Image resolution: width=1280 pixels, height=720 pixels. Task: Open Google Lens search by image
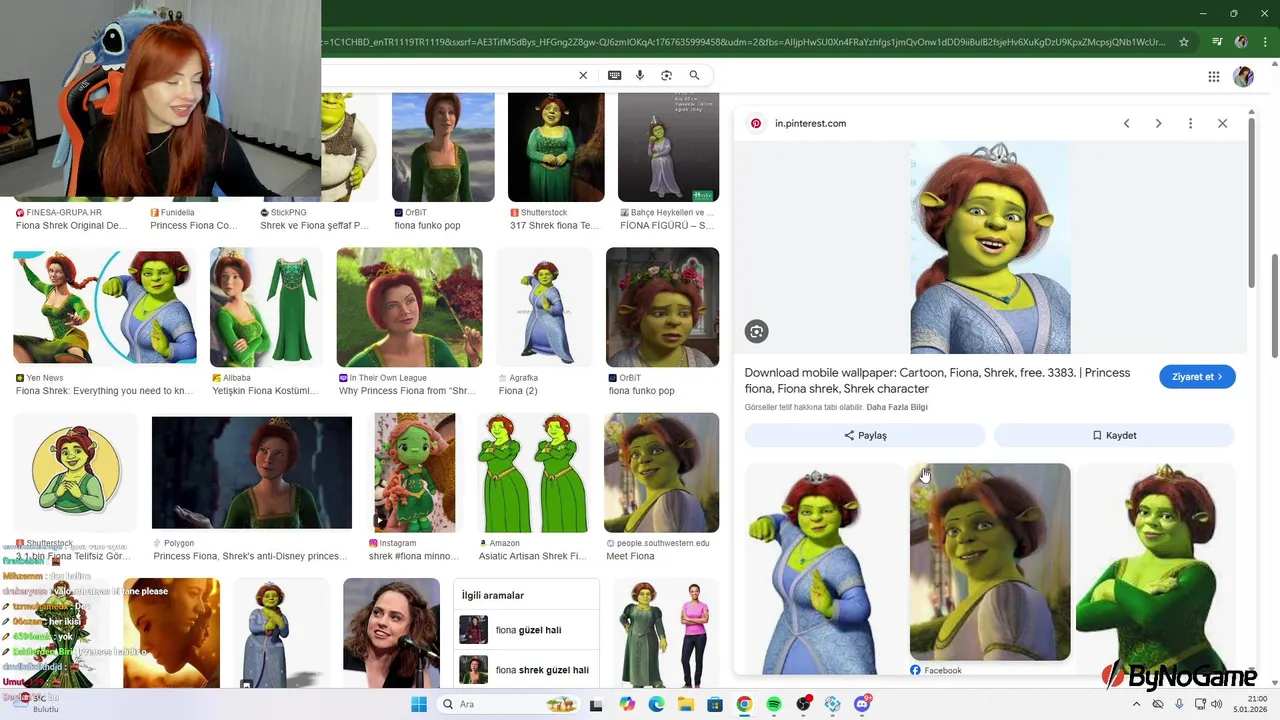(x=667, y=75)
